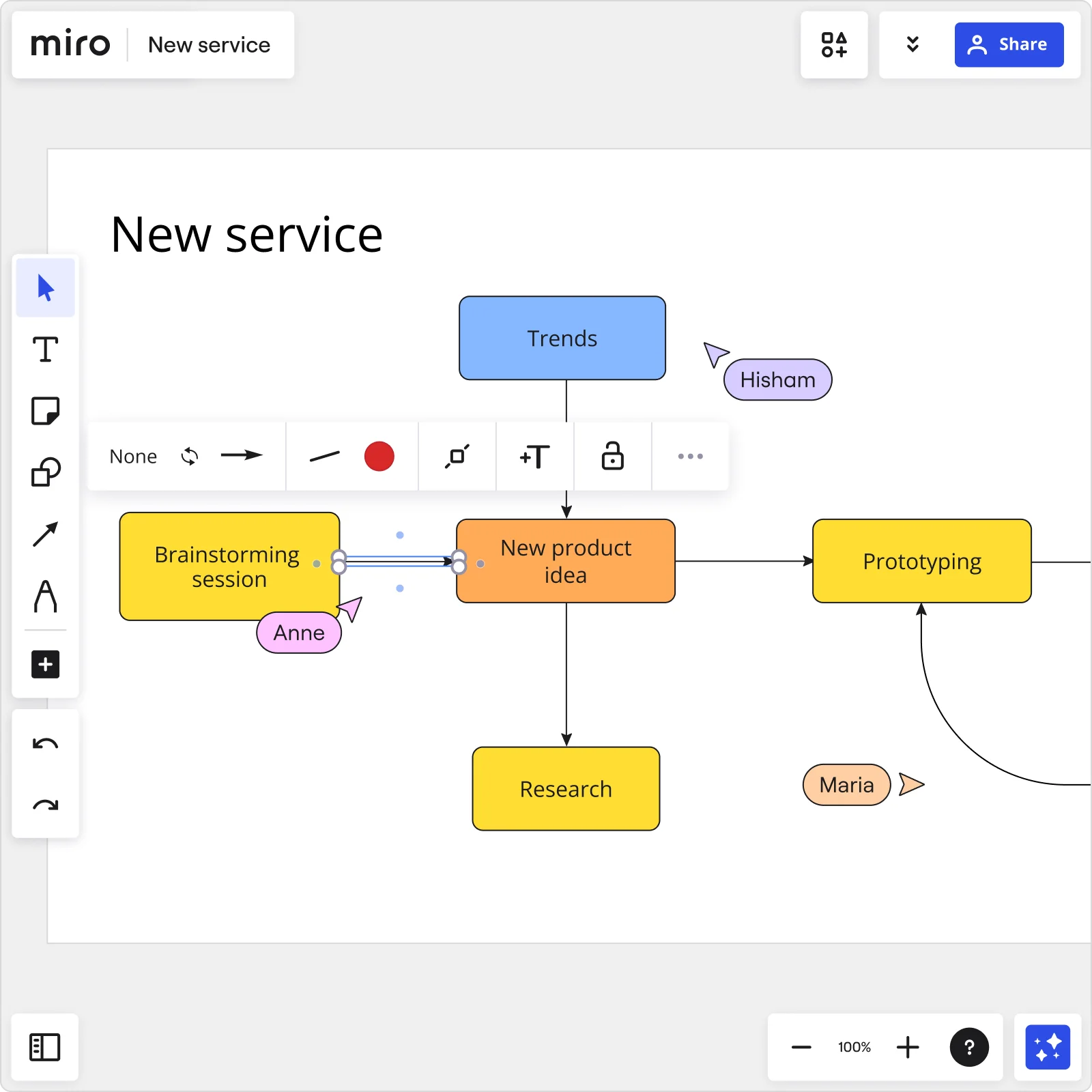Select the Text tool
The image size is (1092, 1092).
point(45,349)
